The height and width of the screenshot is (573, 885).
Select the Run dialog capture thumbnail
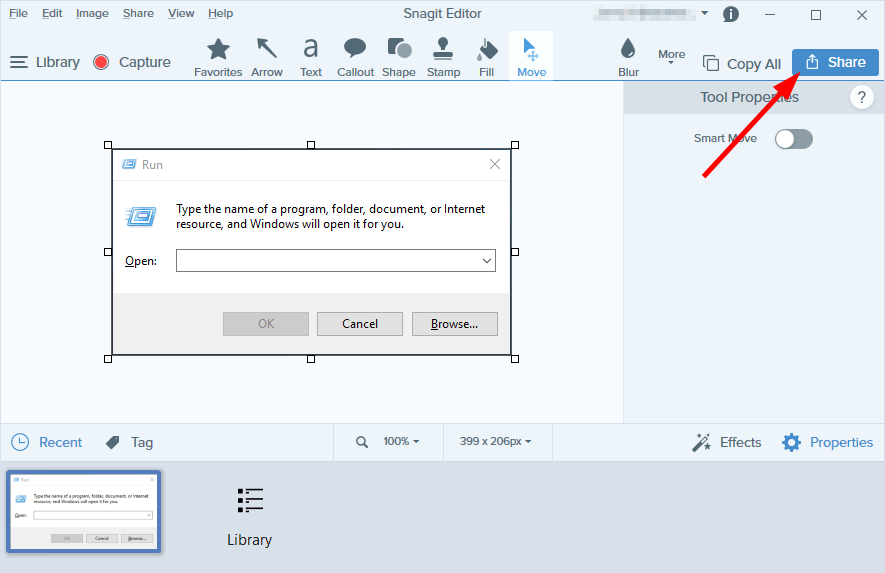(x=84, y=511)
